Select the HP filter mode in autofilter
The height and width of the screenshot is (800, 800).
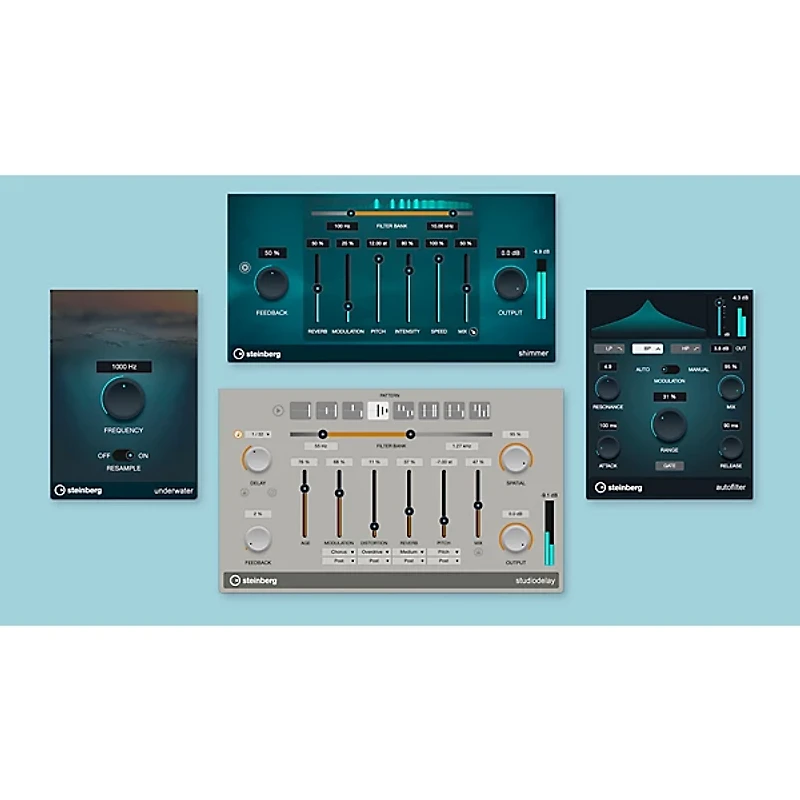coord(685,349)
